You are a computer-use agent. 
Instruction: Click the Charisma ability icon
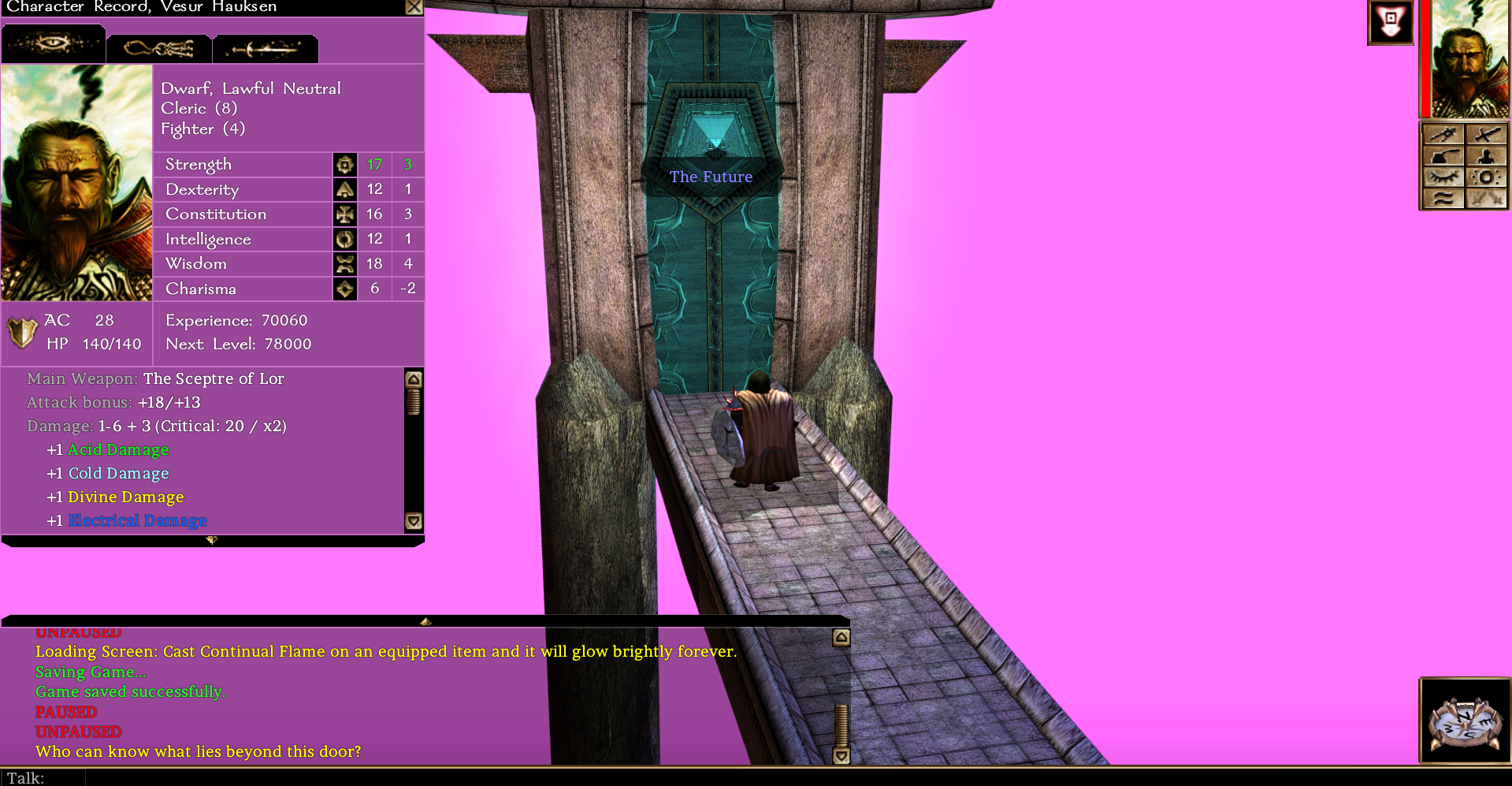pyautogui.click(x=345, y=289)
